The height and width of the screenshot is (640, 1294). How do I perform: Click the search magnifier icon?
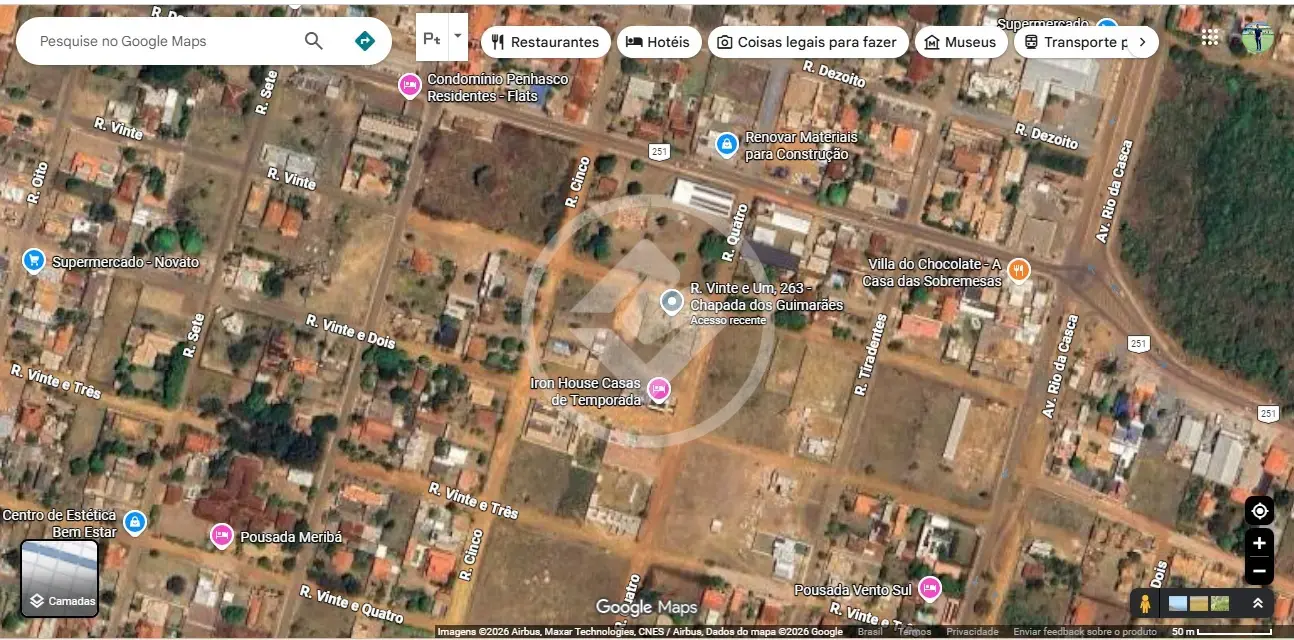[x=314, y=41]
